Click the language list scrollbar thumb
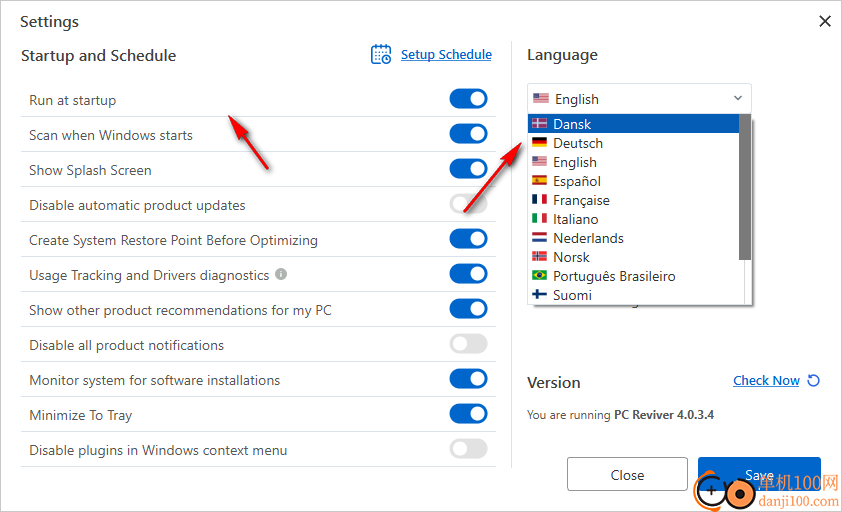Viewport: 842px width, 512px height. click(x=745, y=187)
